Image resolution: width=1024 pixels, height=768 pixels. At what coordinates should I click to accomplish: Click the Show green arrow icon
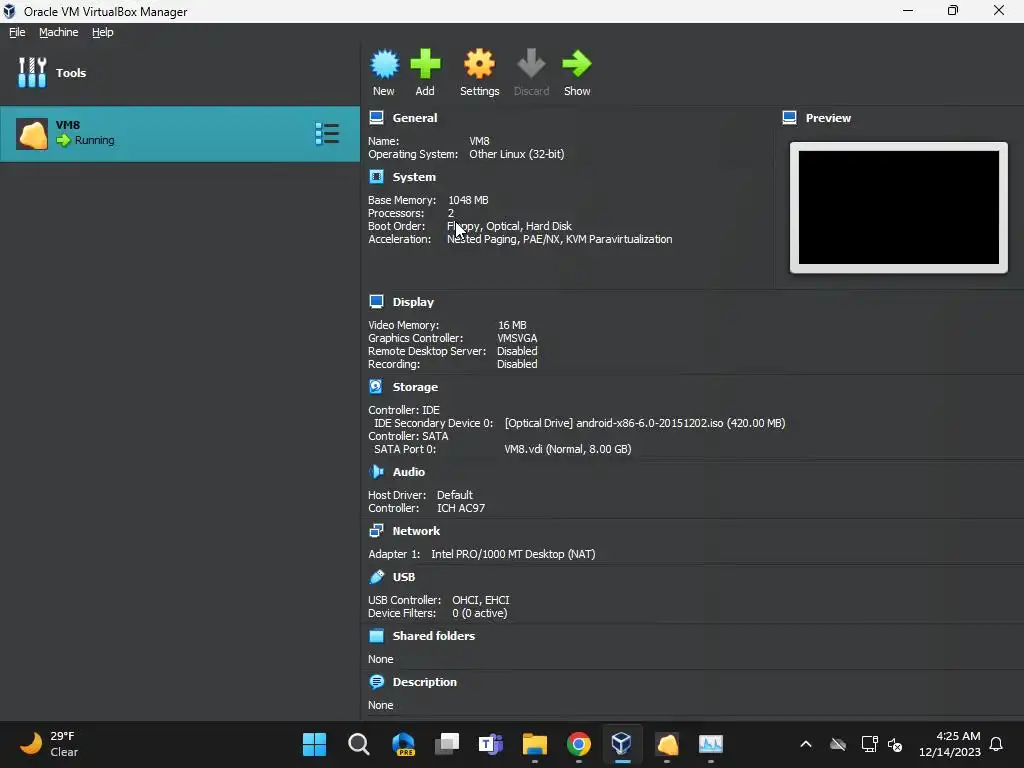[x=577, y=64]
